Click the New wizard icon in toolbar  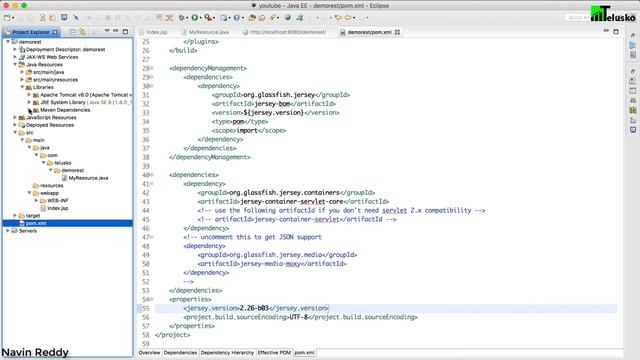tap(7, 18)
